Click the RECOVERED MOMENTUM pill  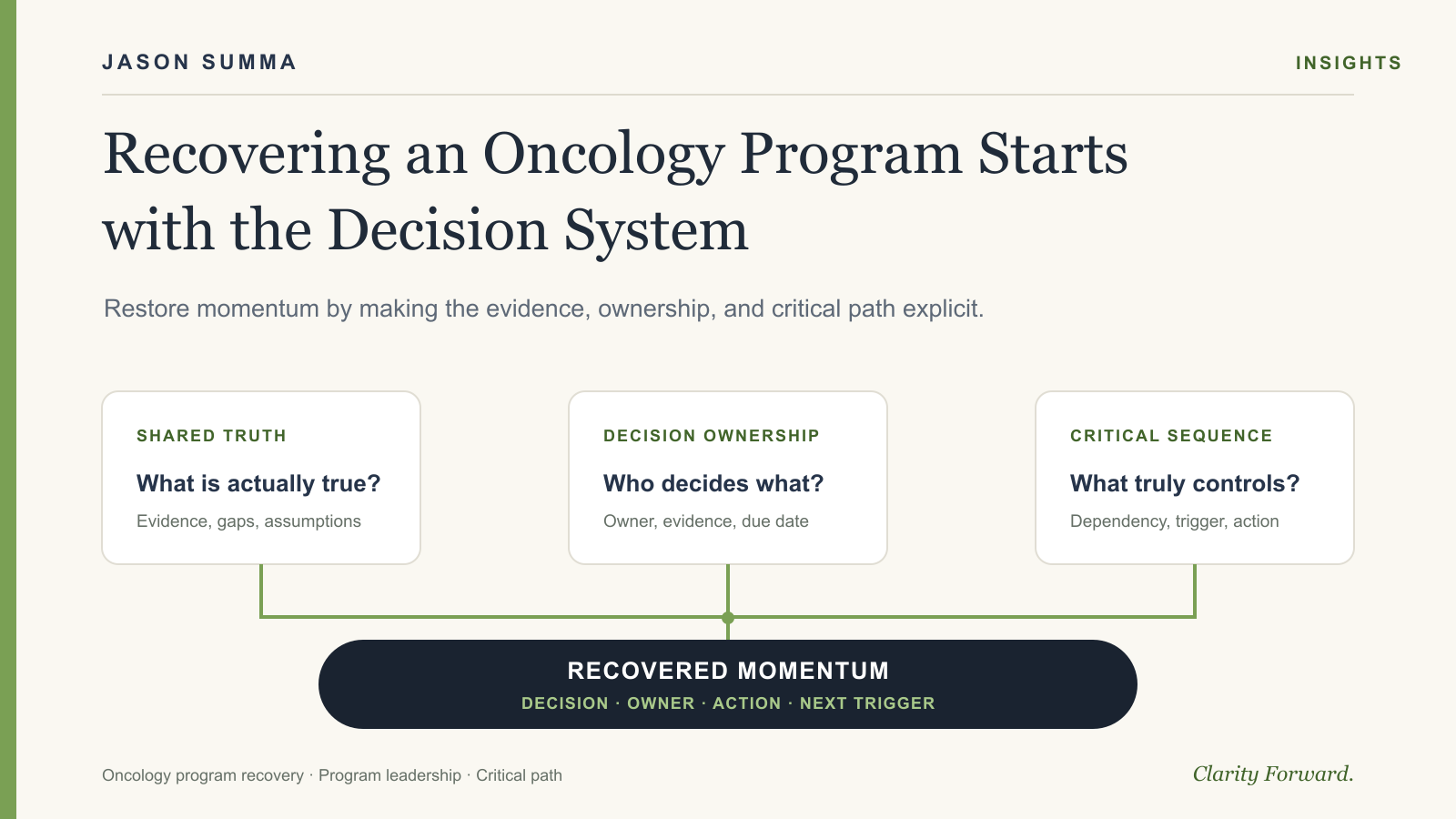point(728,684)
